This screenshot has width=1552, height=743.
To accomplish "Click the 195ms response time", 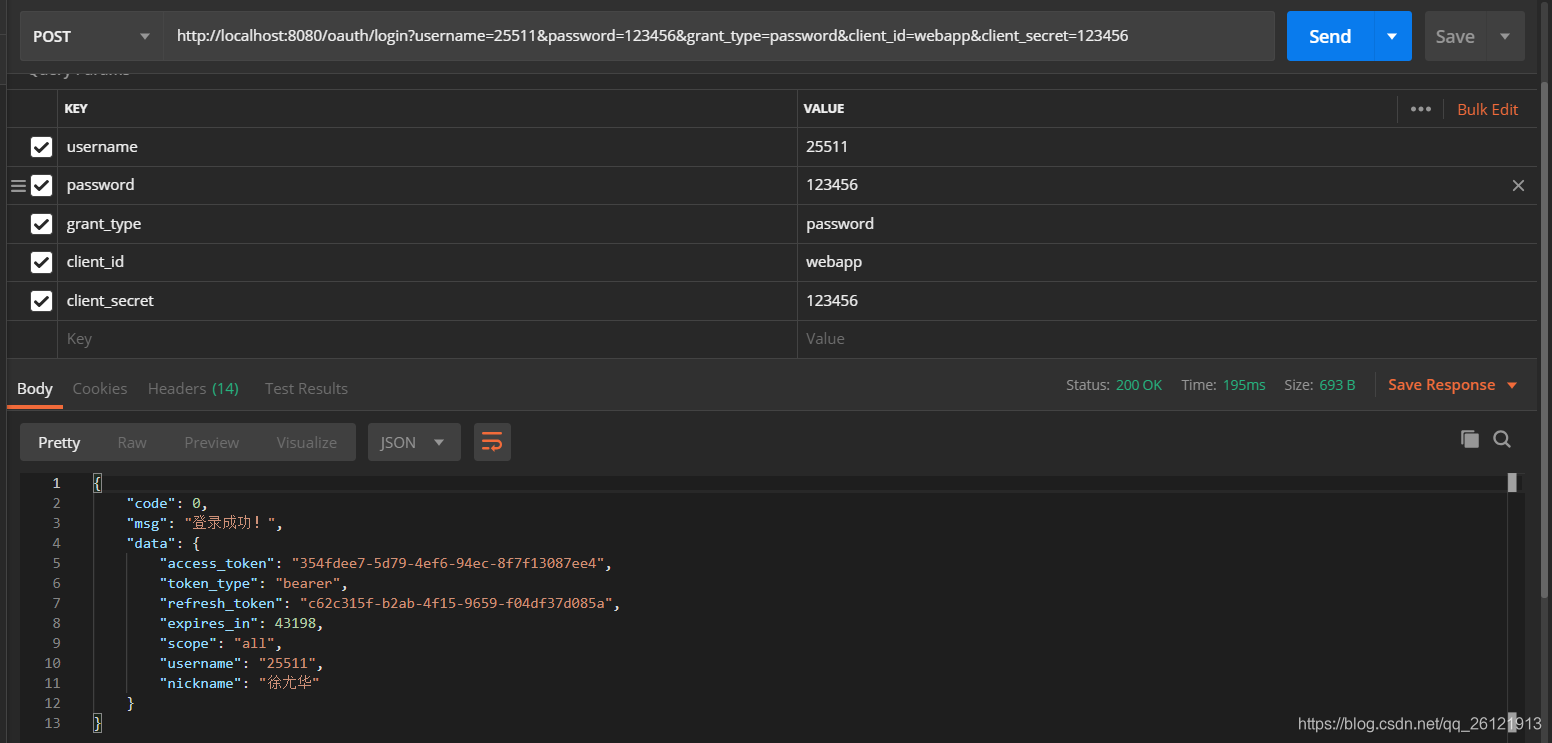I will click(1244, 385).
